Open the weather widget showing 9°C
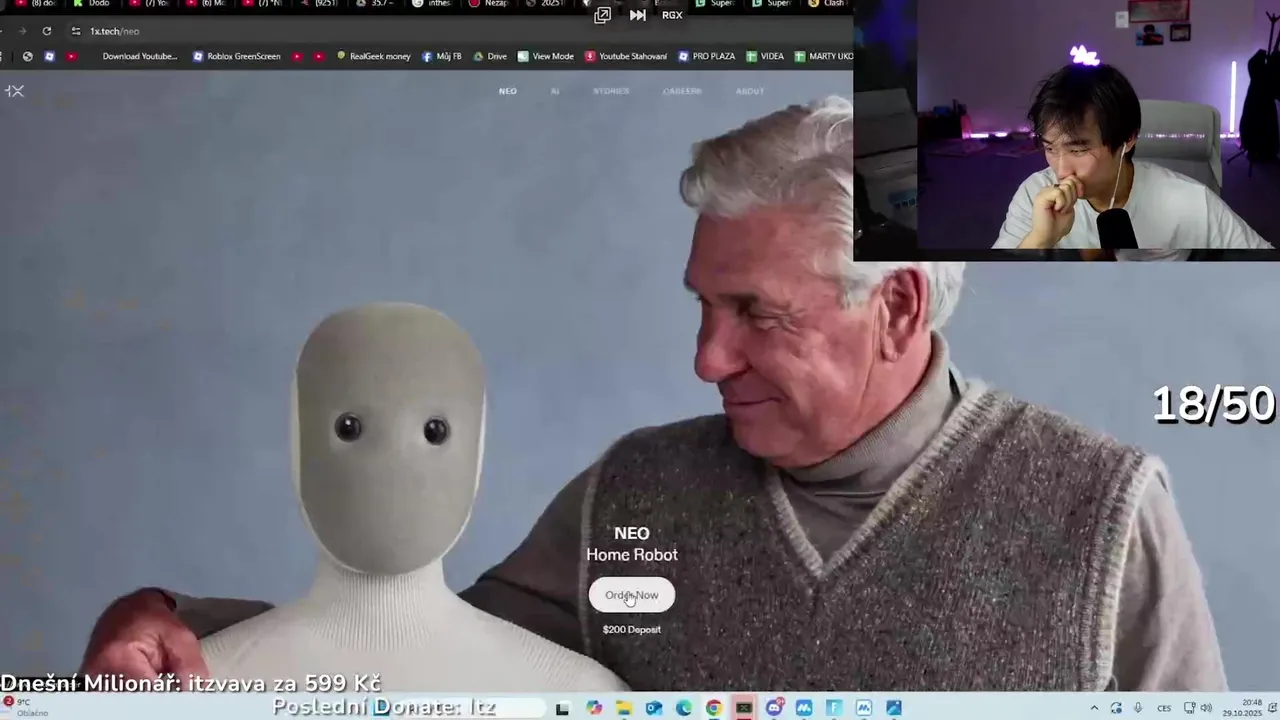Screen dimensions: 1280x720 (x=25, y=707)
